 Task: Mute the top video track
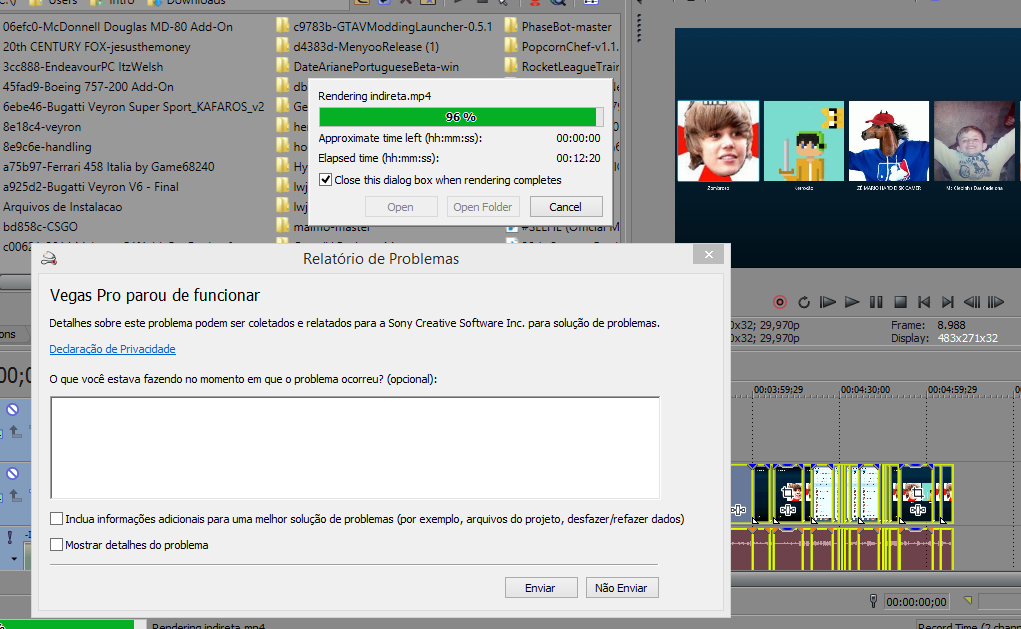(x=12, y=410)
